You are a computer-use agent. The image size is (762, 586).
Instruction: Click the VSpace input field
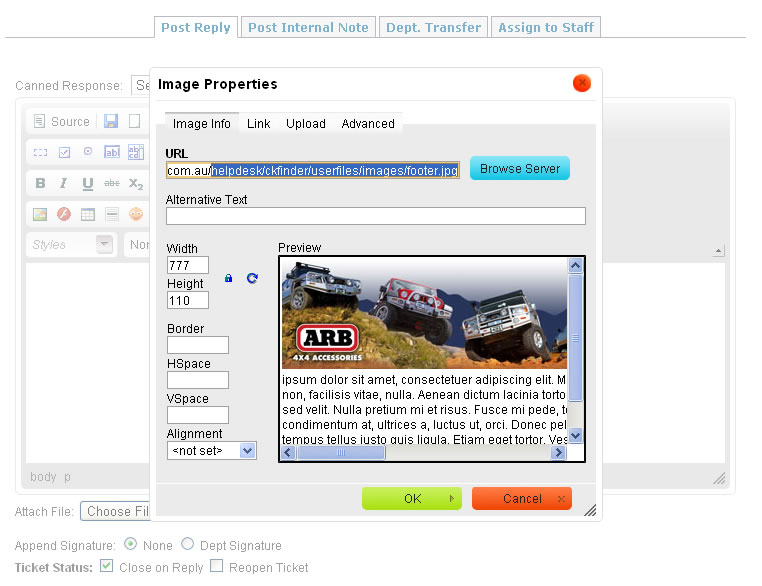(x=197, y=415)
